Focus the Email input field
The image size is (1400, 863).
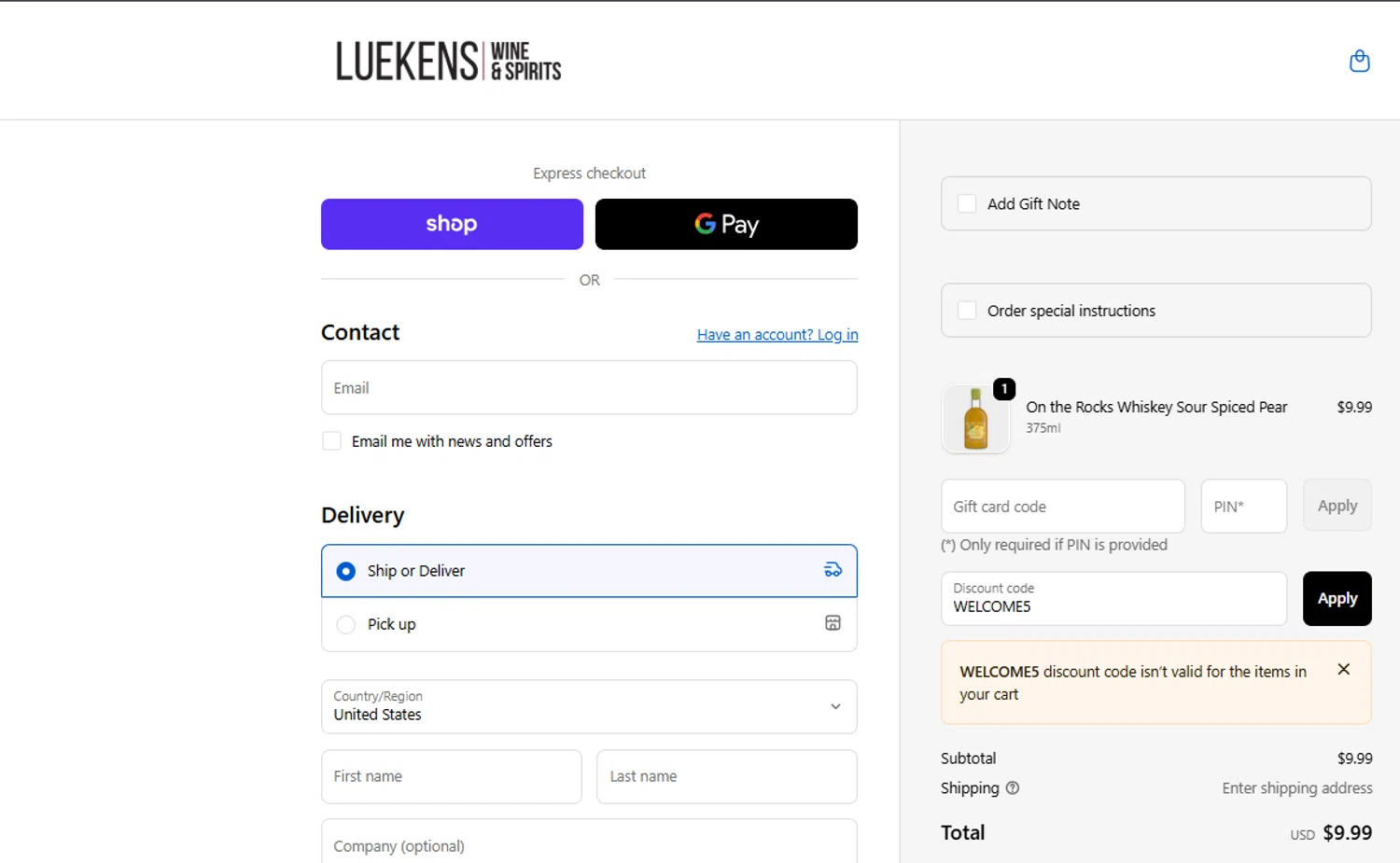click(x=589, y=387)
